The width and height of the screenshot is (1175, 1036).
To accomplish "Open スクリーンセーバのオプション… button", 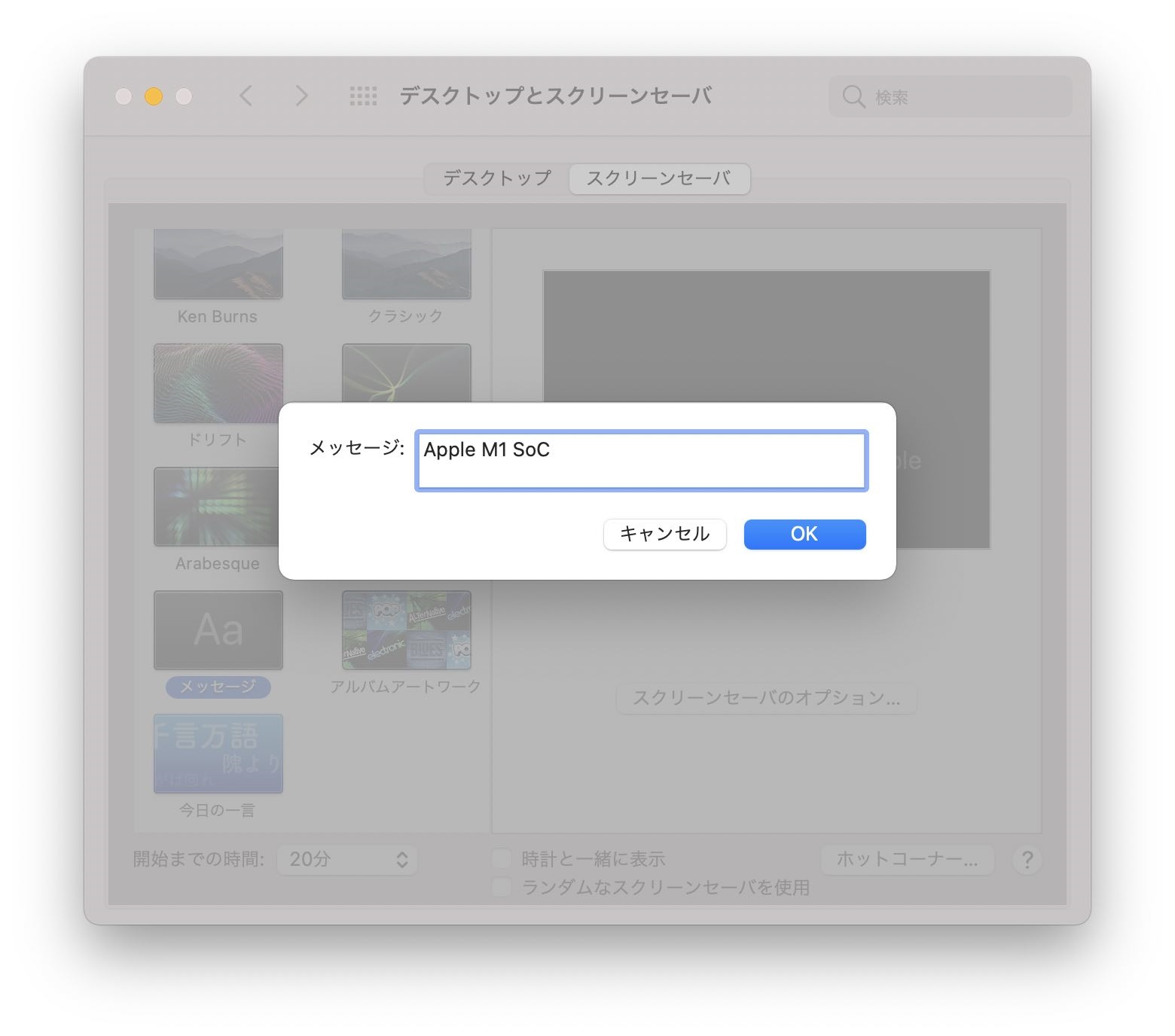I will (x=767, y=698).
